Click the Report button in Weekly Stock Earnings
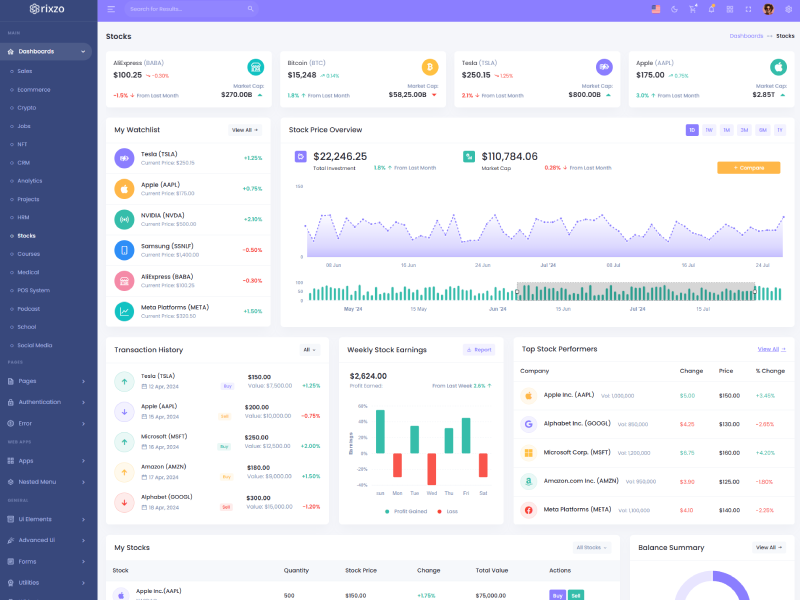Viewport: 800px width, 600px height. coord(479,350)
